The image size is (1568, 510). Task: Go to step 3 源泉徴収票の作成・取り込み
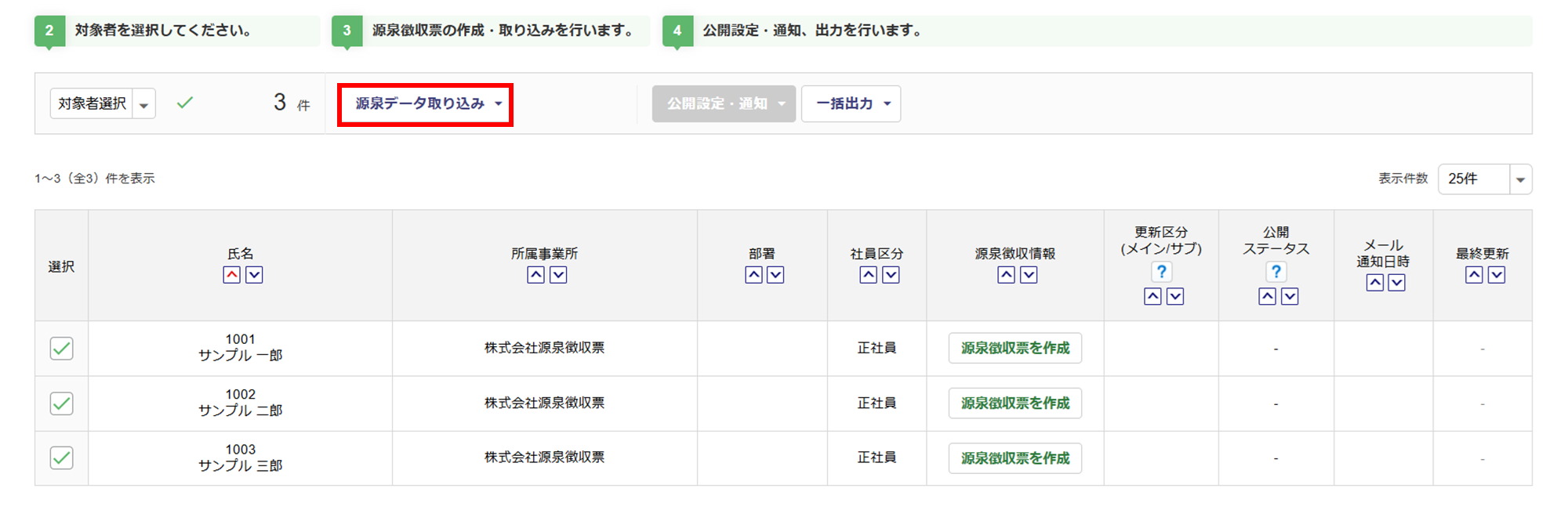[x=491, y=31]
